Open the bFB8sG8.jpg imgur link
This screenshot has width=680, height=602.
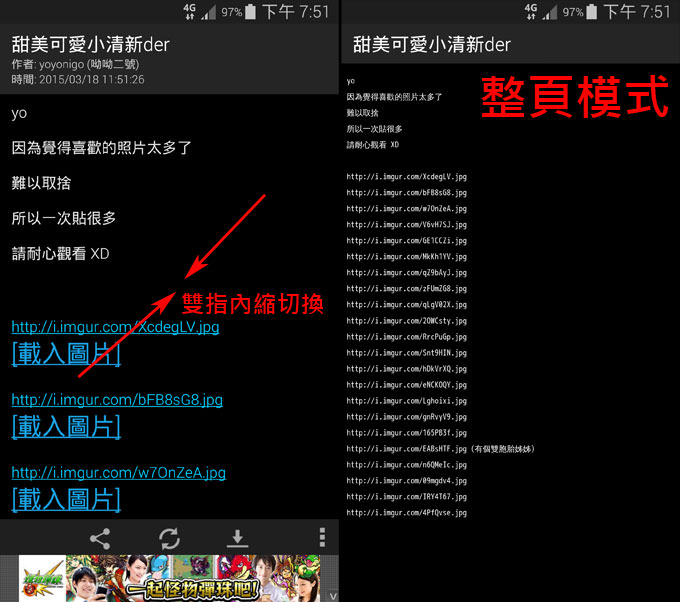pyautogui.click(x=117, y=400)
